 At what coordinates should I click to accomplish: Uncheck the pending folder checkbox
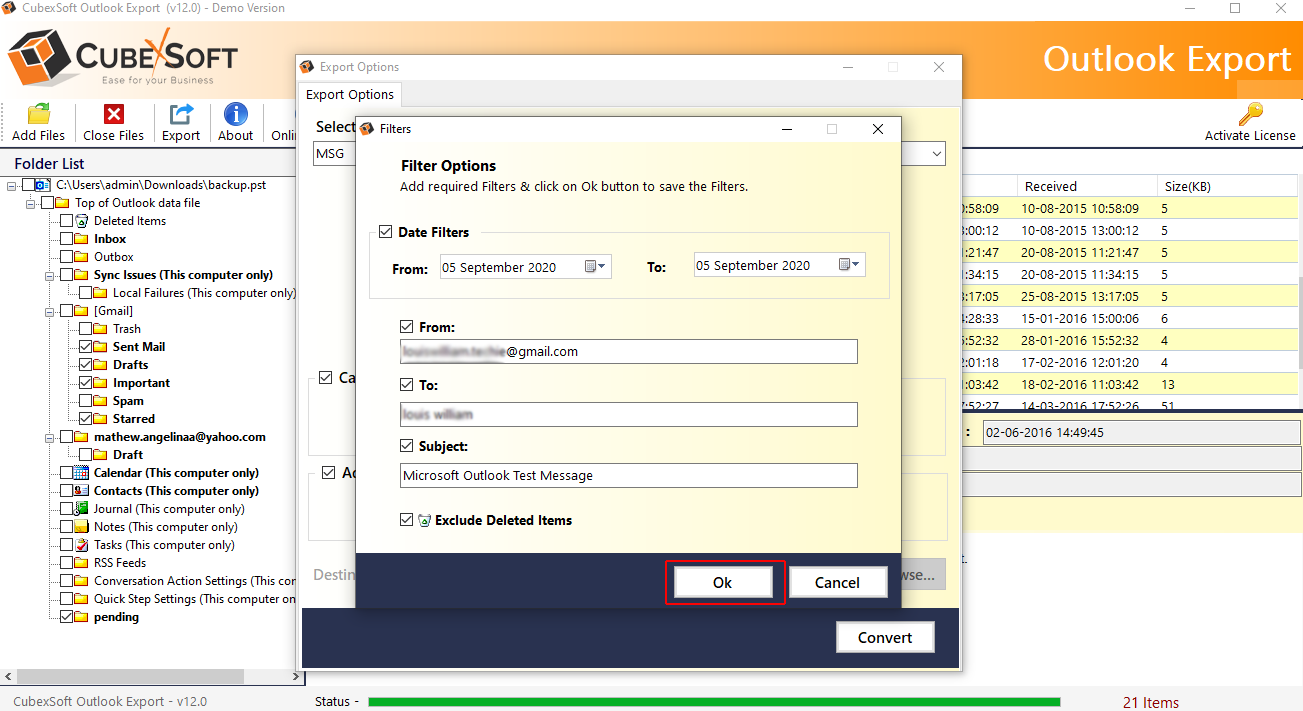point(66,617)
